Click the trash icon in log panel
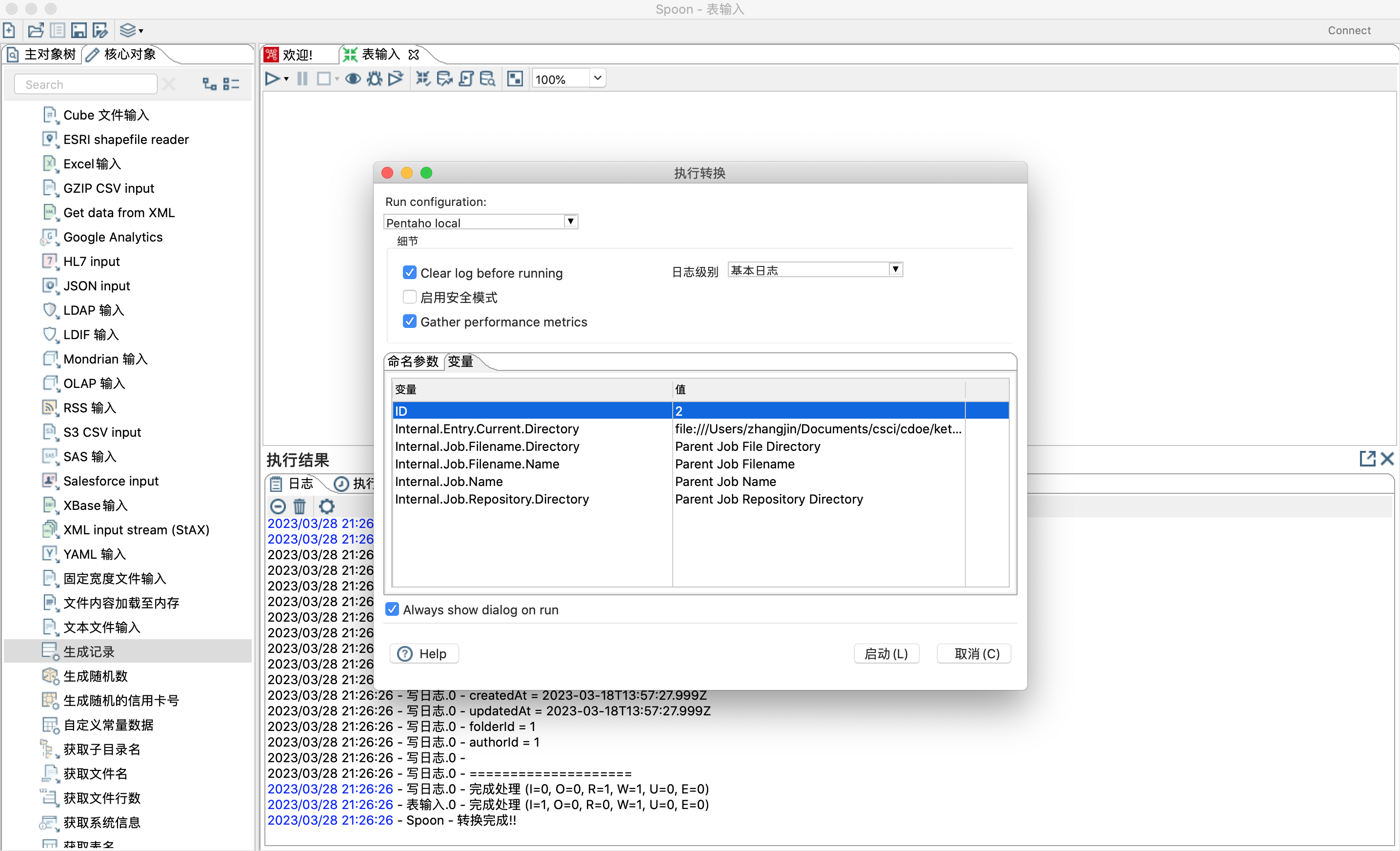 300,506
